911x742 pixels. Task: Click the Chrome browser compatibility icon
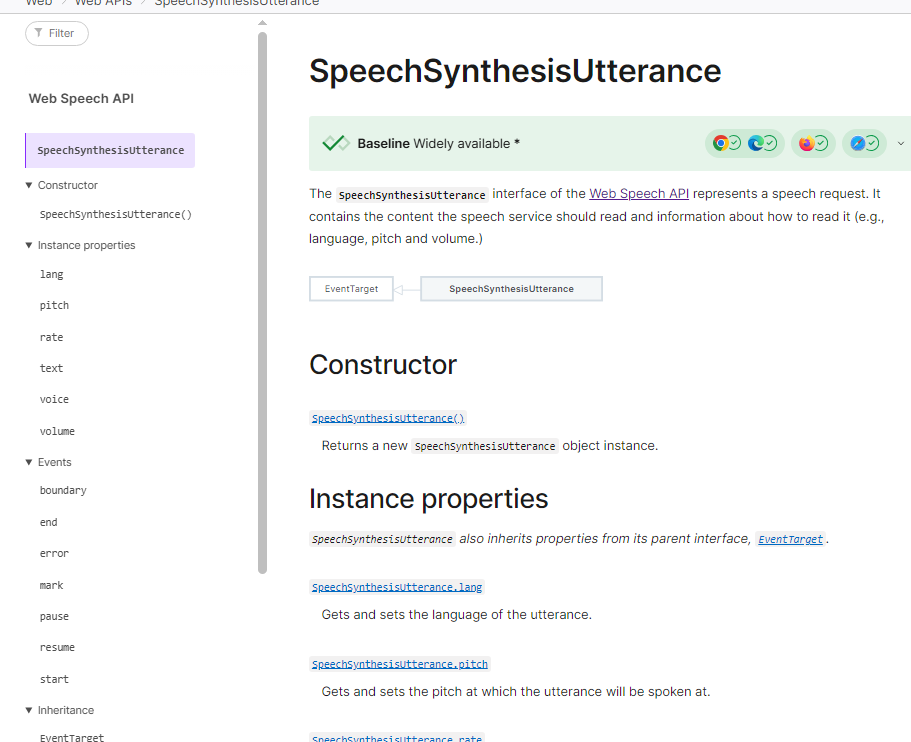click(720, 143)
